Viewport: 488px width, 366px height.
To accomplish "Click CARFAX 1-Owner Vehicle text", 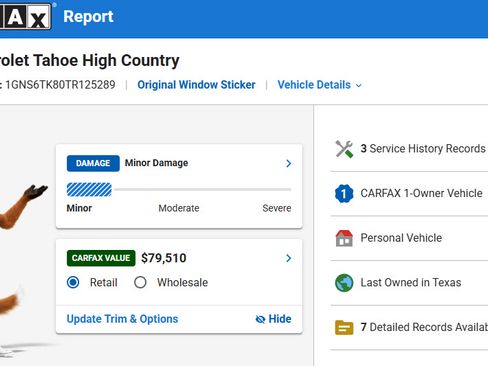I will tap(421, 193).
